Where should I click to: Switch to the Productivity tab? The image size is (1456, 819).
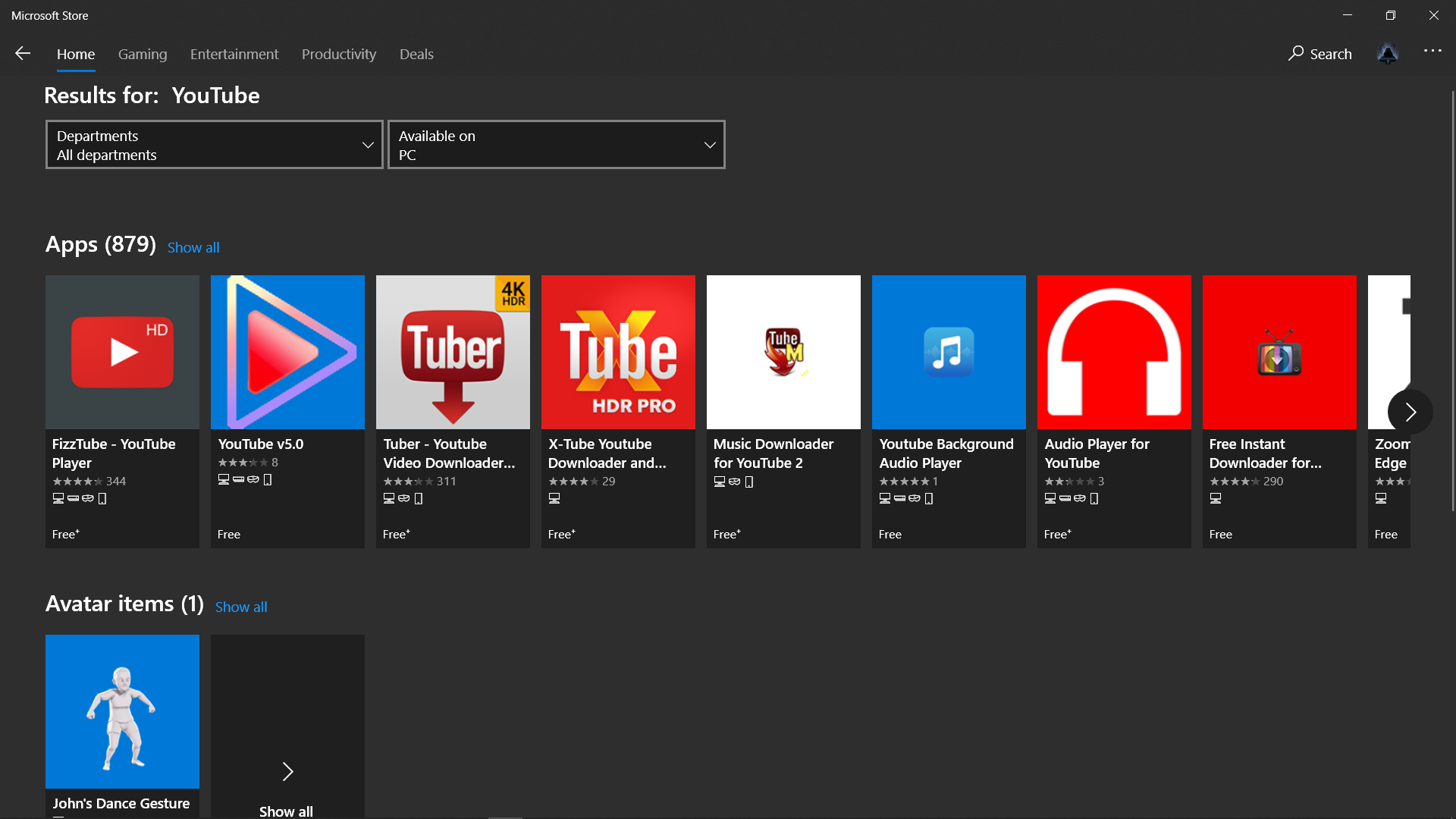(x=339, y=54)
